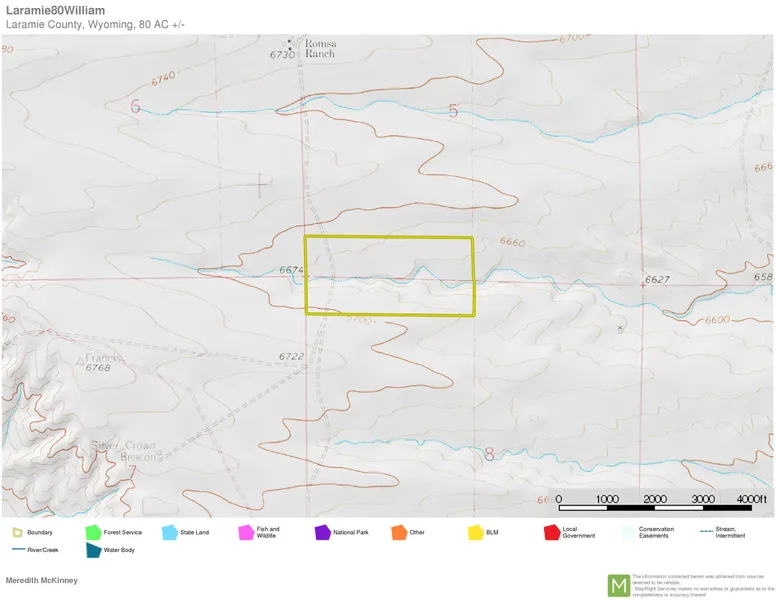Click the Meredith McKinney author name
Image resolution: width=776 pixels, height=600 pixels.
[42, 580]
